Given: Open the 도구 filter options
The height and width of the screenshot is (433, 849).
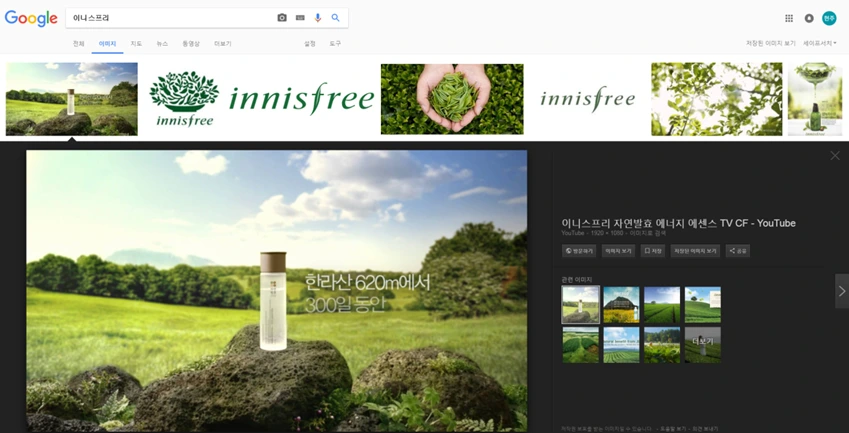Looking at the screenshot, I should point(335,44).
